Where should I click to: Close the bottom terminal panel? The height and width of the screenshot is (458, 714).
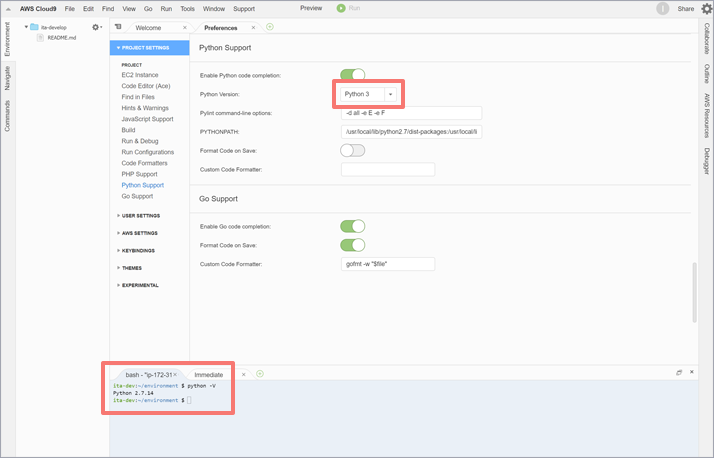[692, 372]
